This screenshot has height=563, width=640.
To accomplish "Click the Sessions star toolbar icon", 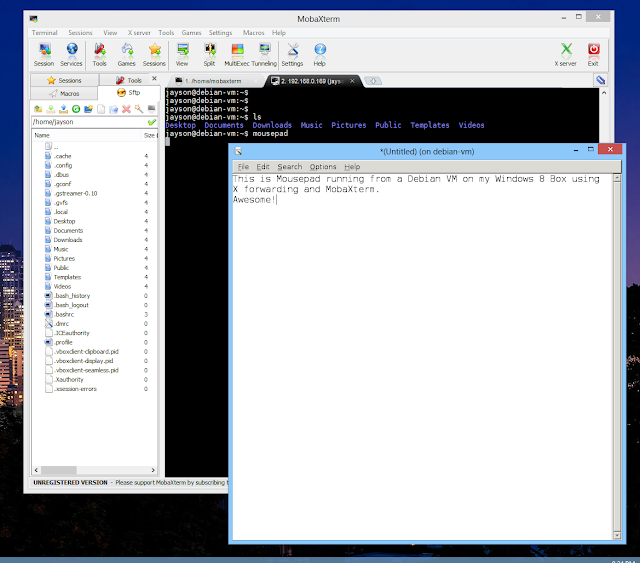I will click(x=154, y=54).
